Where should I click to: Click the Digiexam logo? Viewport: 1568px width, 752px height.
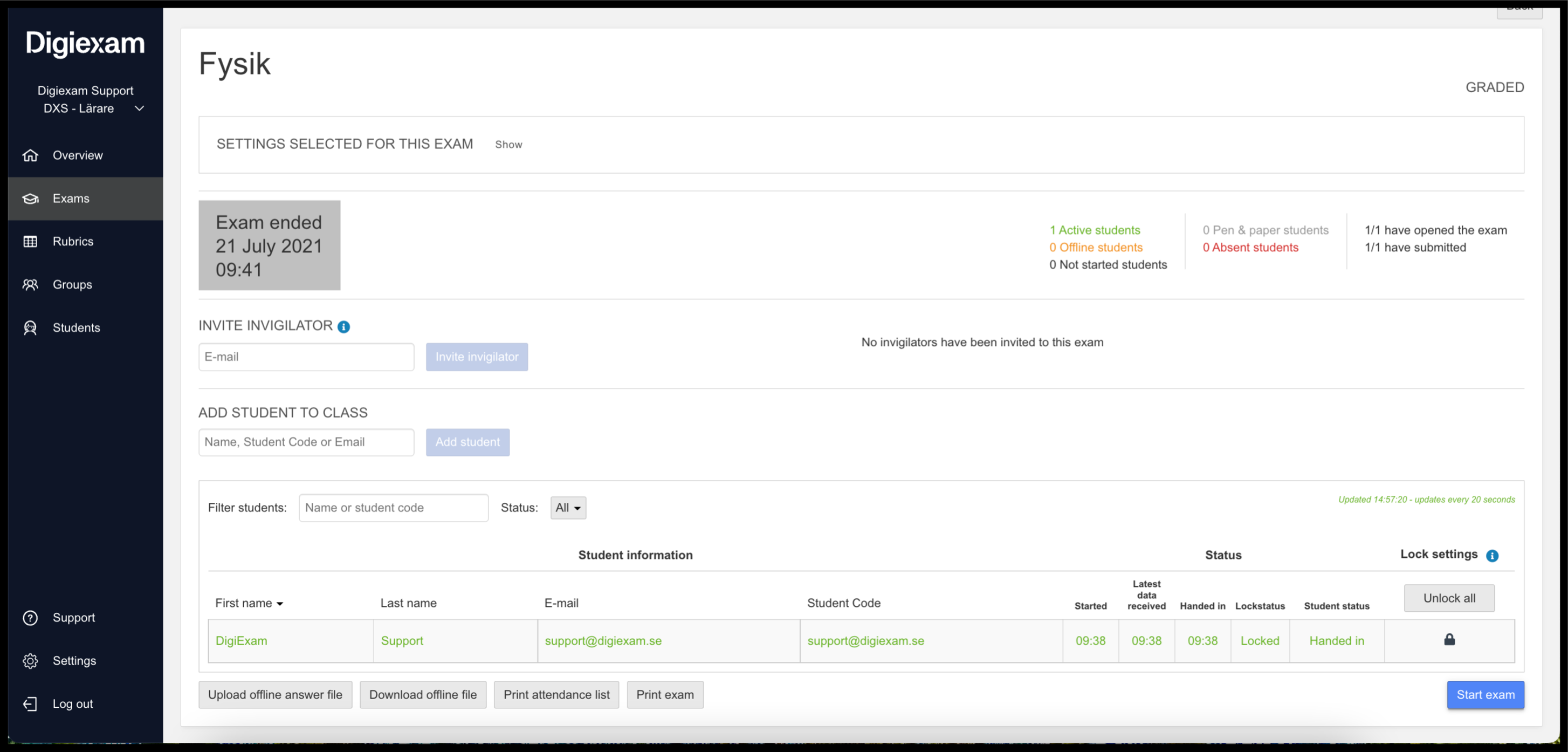[85, 43]
